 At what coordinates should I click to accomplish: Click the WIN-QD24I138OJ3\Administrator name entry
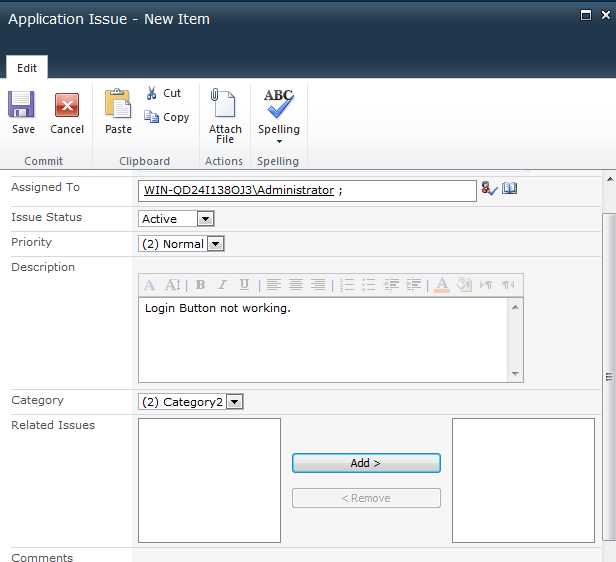tap(239, 190)
